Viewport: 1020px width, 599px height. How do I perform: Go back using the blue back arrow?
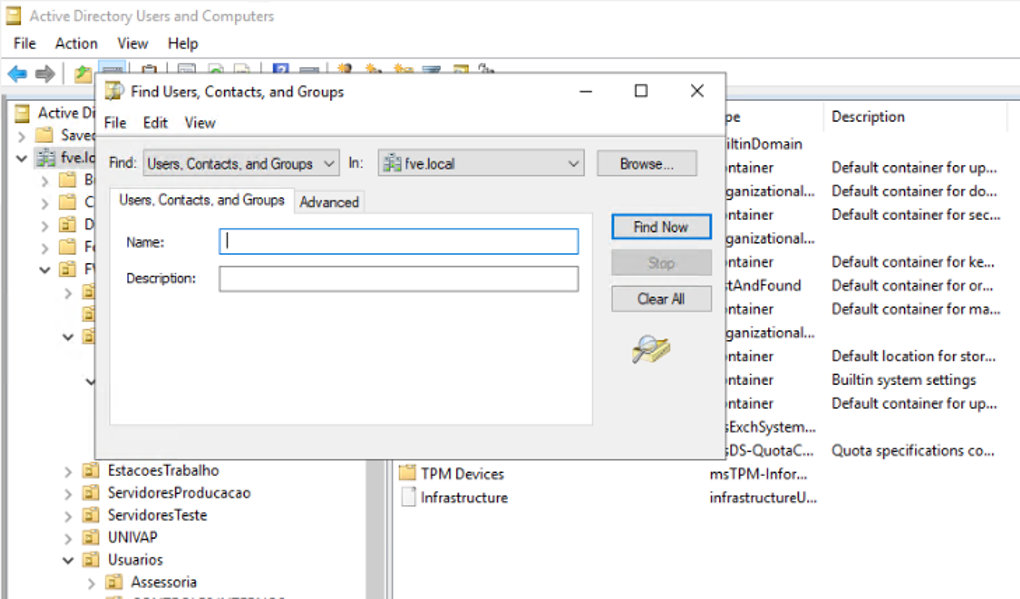(17, 73)
